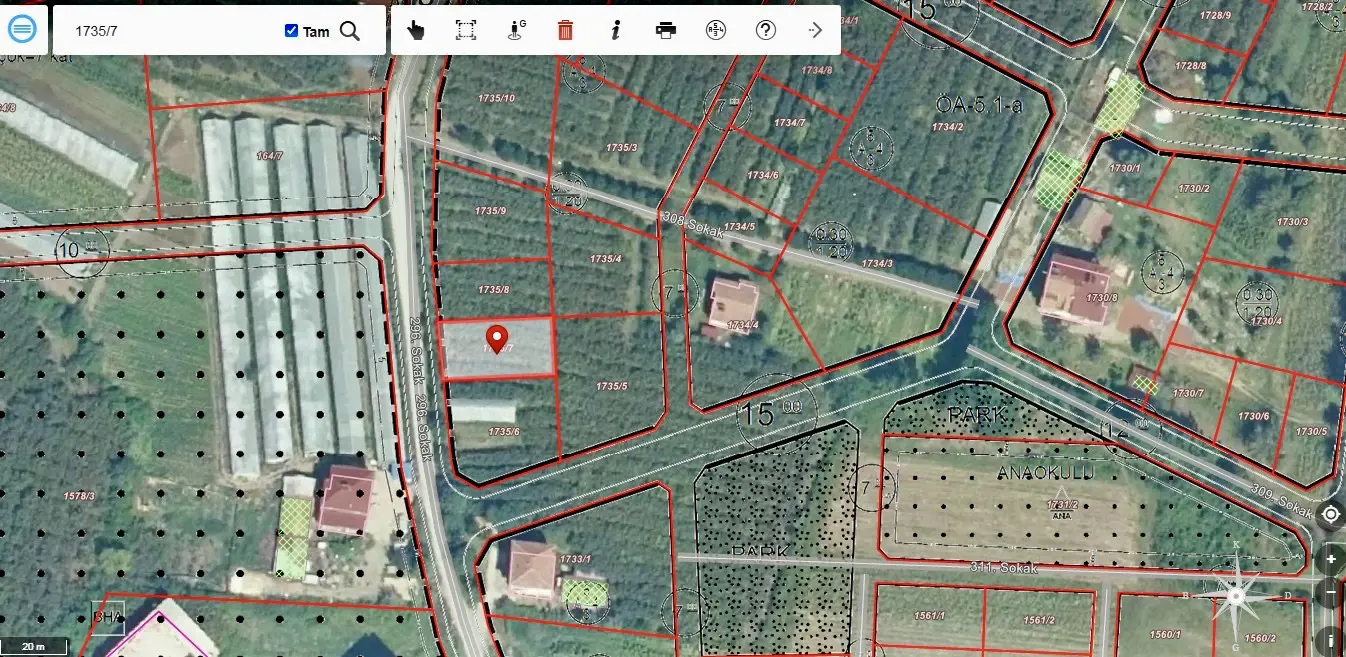Uncheck the Tam checkbox
The image size is (1346, 657).
291,31
